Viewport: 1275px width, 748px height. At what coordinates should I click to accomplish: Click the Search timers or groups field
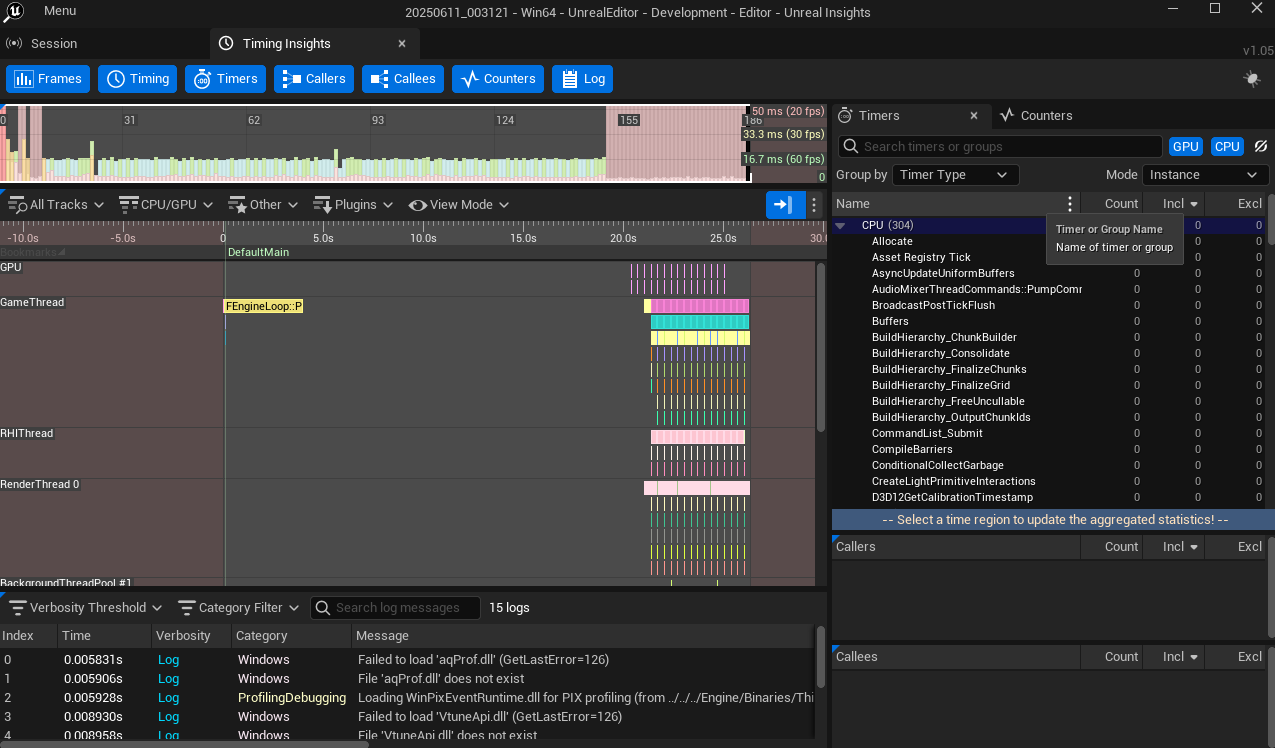tap(1000, 146)
